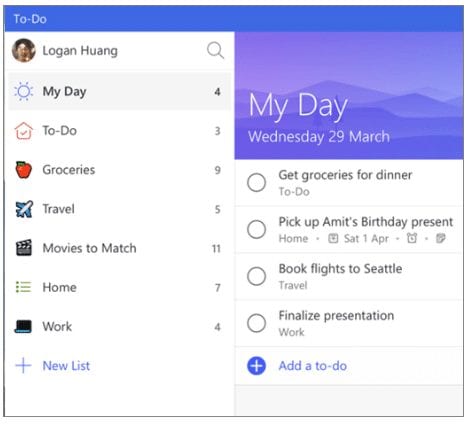Mark Get groceries for dinner complete
The height and width of the screenshot is (424, 470).
(x=256, y=183)
